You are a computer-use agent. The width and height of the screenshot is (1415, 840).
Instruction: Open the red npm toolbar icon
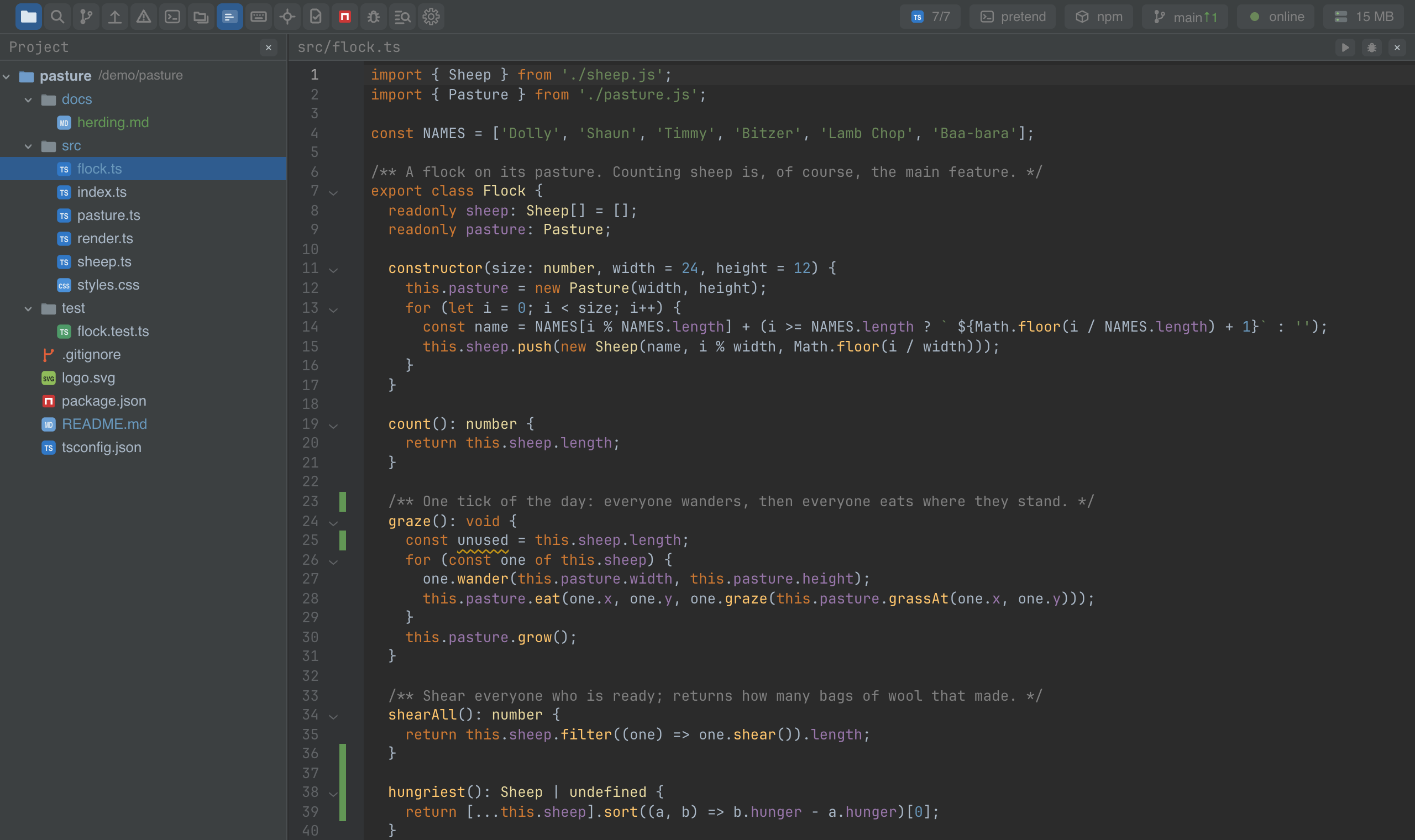pos(345,17)
